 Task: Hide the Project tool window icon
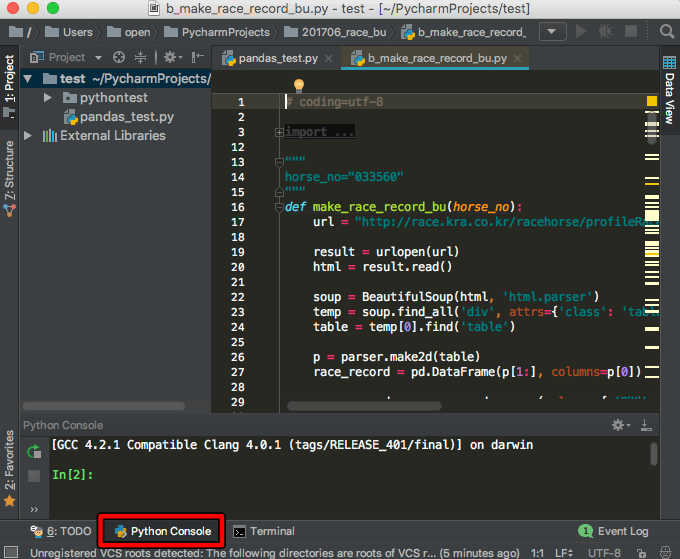point(198,57)
